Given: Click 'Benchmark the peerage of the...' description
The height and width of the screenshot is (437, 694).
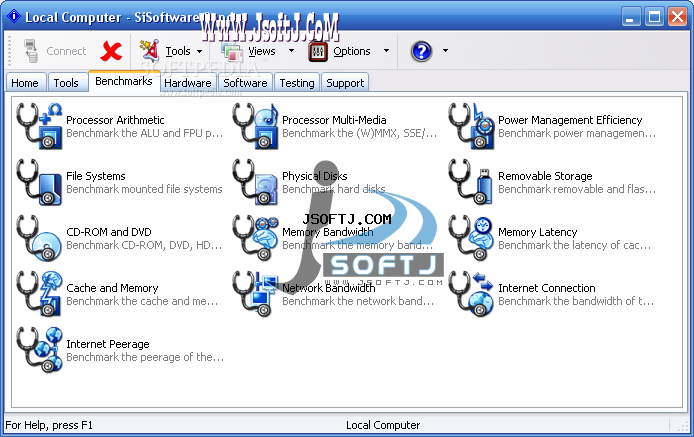Looking at the screenshot, I should (145, 357).
